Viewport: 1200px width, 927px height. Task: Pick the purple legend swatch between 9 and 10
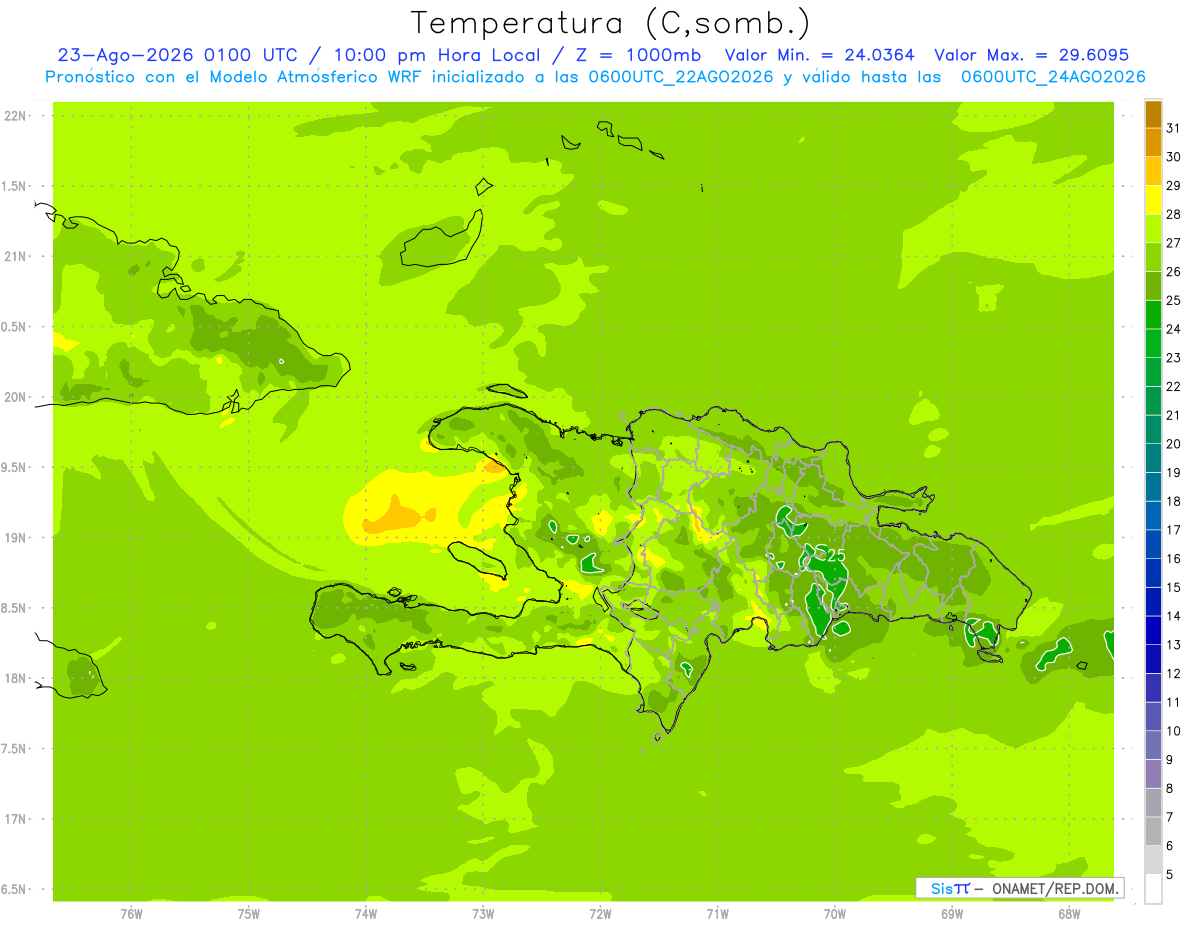(x=1153, y=745)
